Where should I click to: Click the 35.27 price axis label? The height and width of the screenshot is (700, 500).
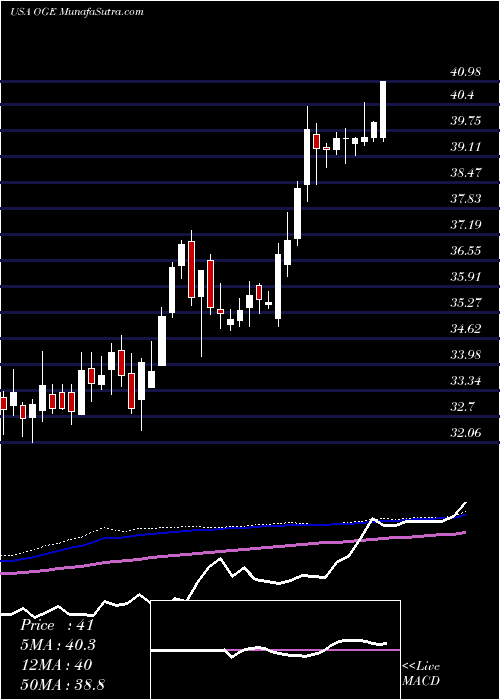click(465, 302)
